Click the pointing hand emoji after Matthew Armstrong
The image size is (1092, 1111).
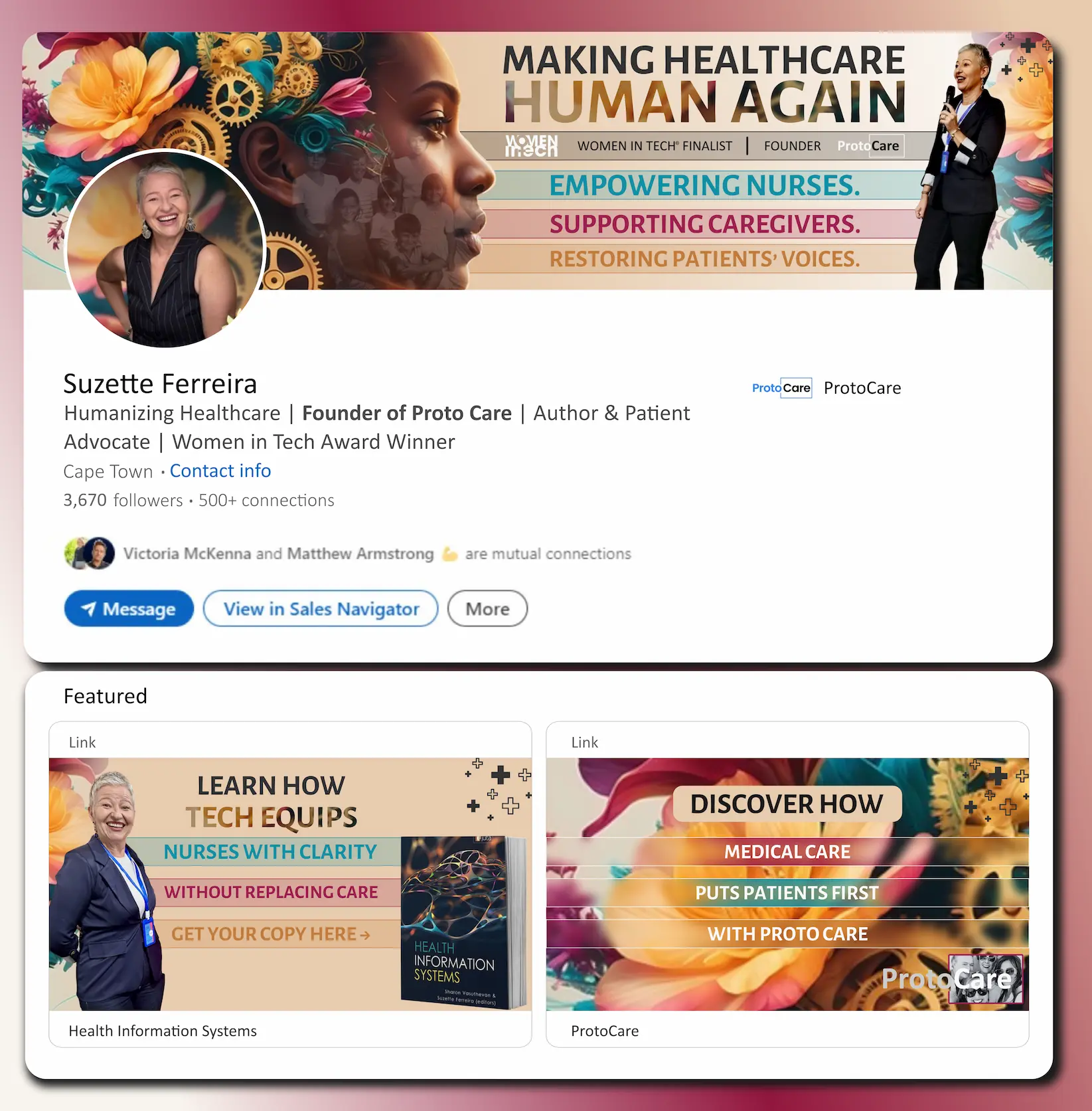tap(449, 554)
